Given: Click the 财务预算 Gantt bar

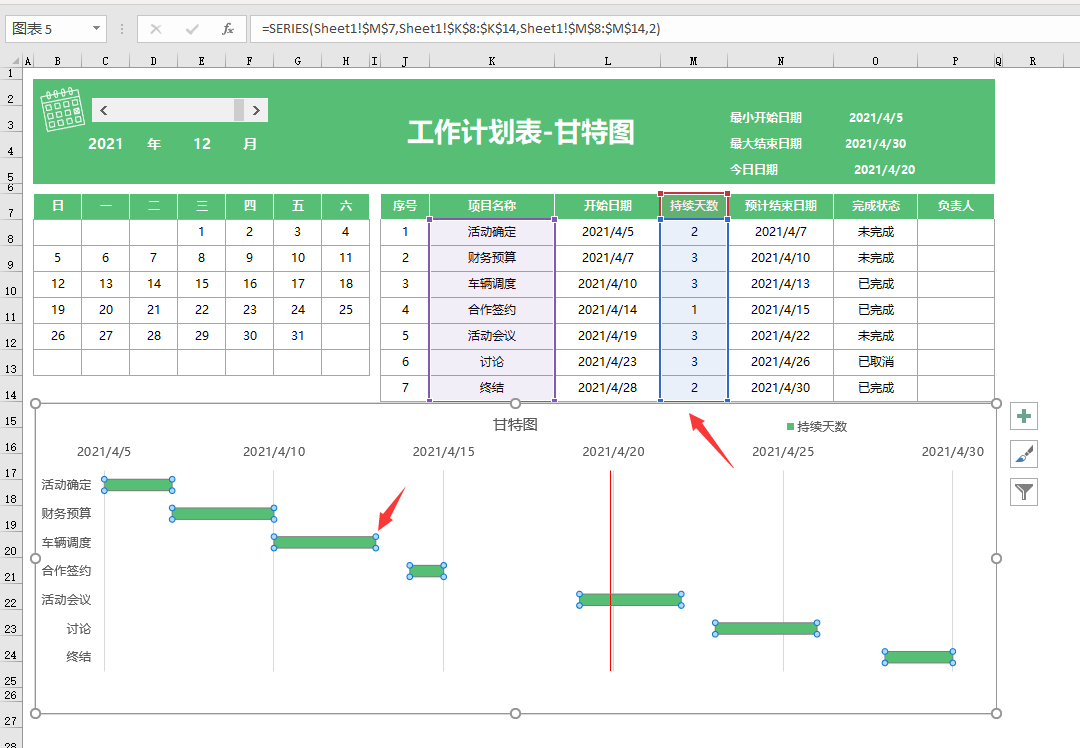Looking at the screenshot, I should (222, 514).
